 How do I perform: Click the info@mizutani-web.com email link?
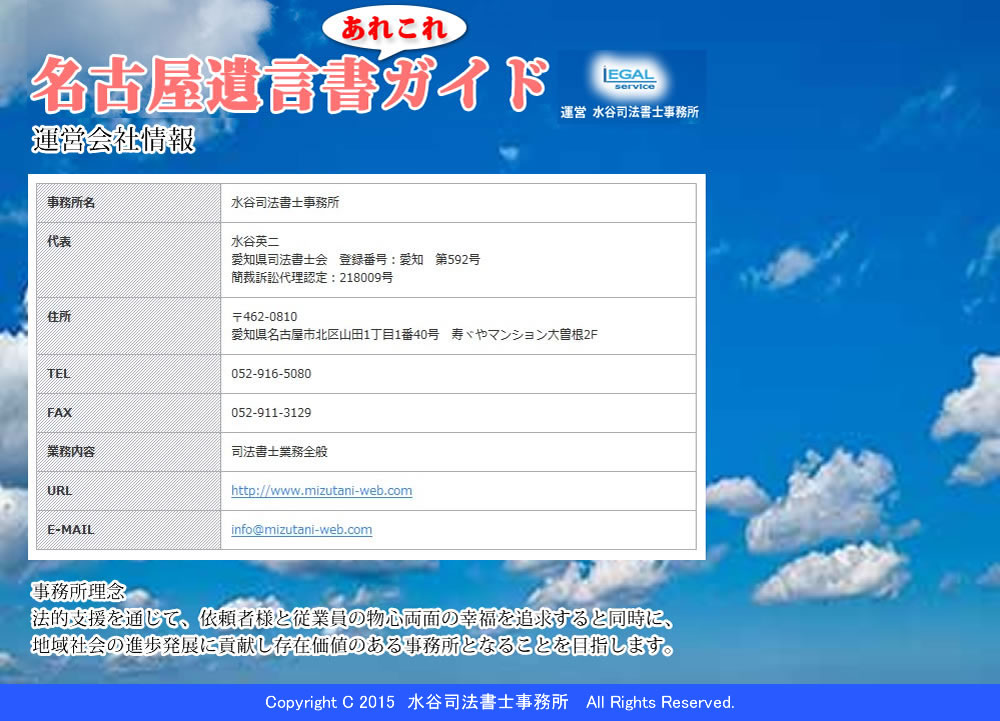[x=301, y=530]
